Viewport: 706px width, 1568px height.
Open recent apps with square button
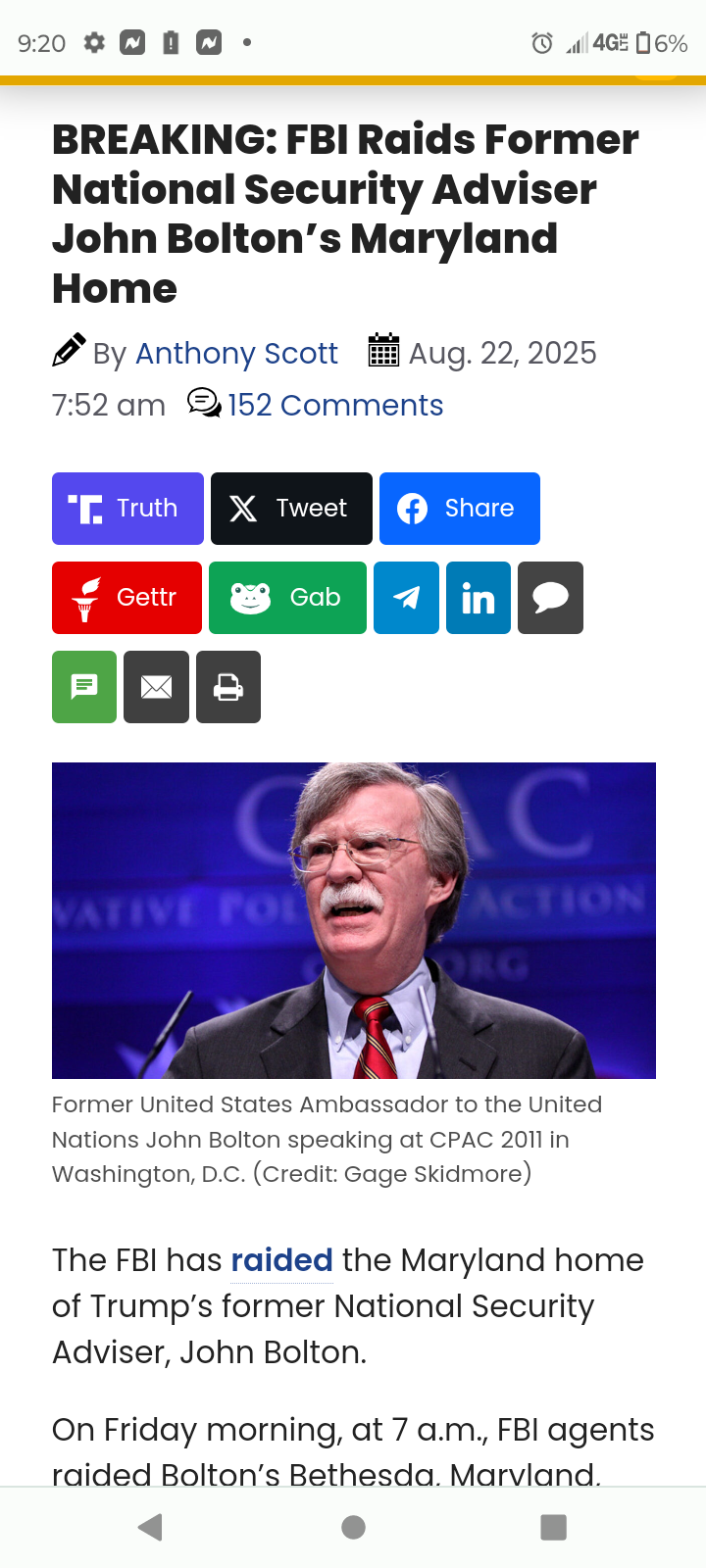(554, 1527)
